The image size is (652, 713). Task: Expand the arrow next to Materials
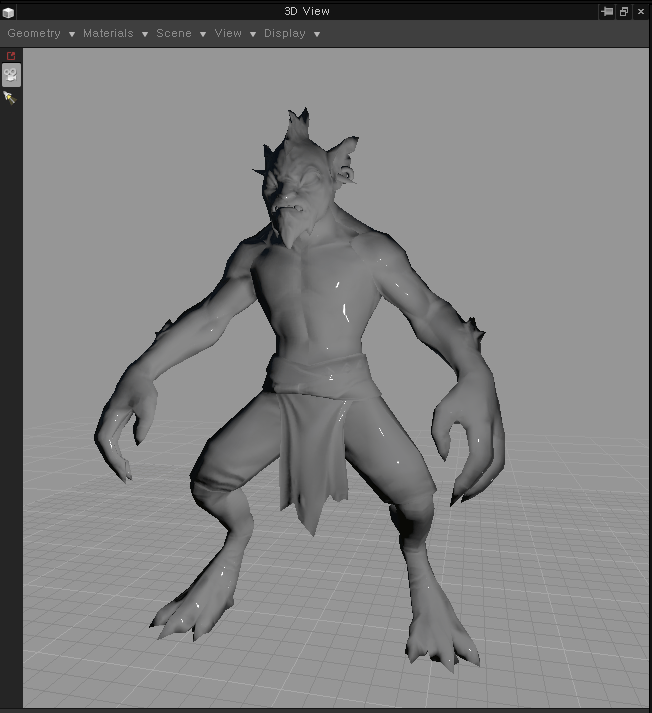click(x=145, y=34)
